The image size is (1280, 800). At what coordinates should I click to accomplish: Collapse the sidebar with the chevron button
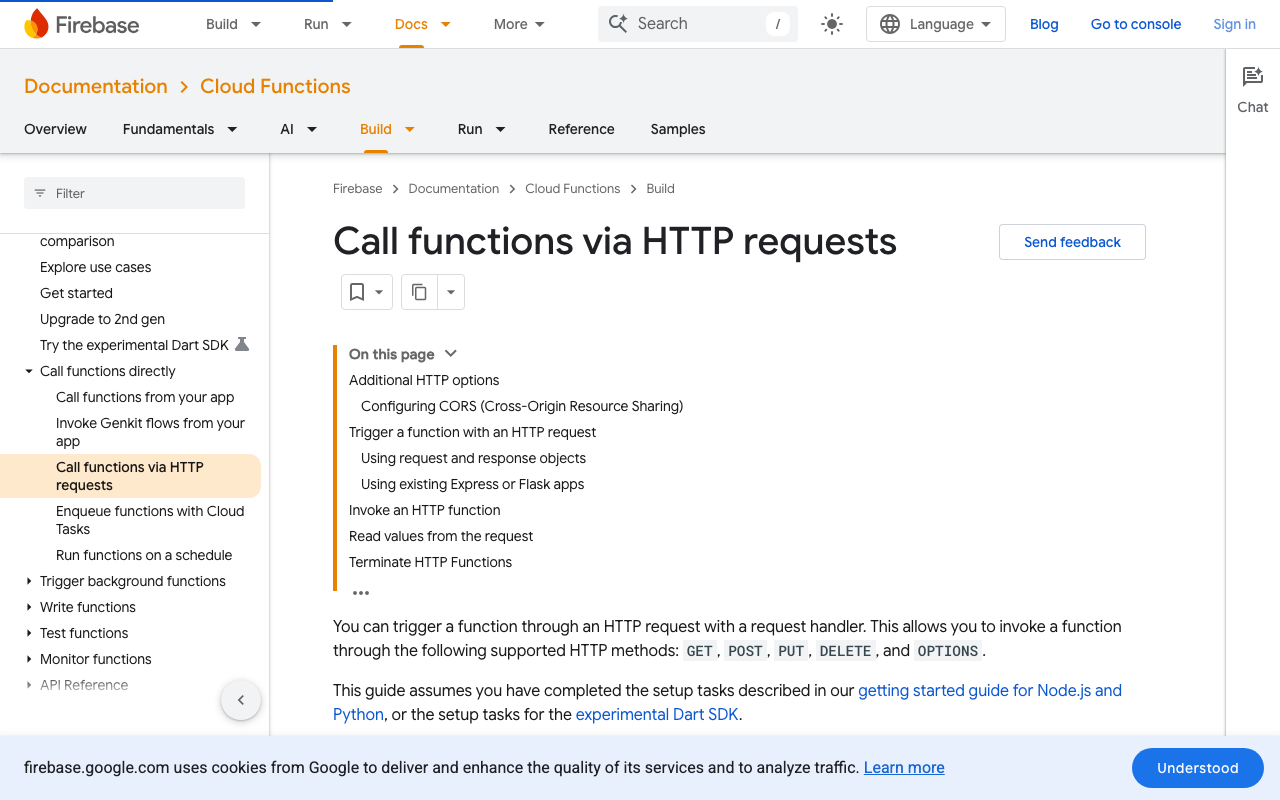click(x=241, y=700)
